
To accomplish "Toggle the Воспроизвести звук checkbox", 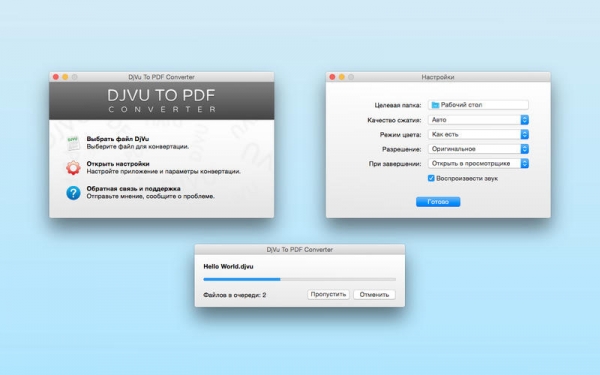I will pos(431,178).
